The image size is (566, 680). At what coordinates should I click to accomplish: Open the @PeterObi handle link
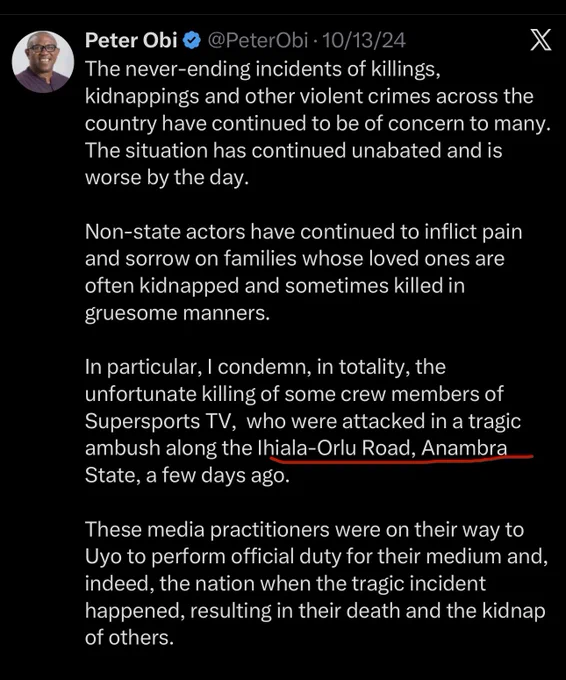[x=258, y=40]
